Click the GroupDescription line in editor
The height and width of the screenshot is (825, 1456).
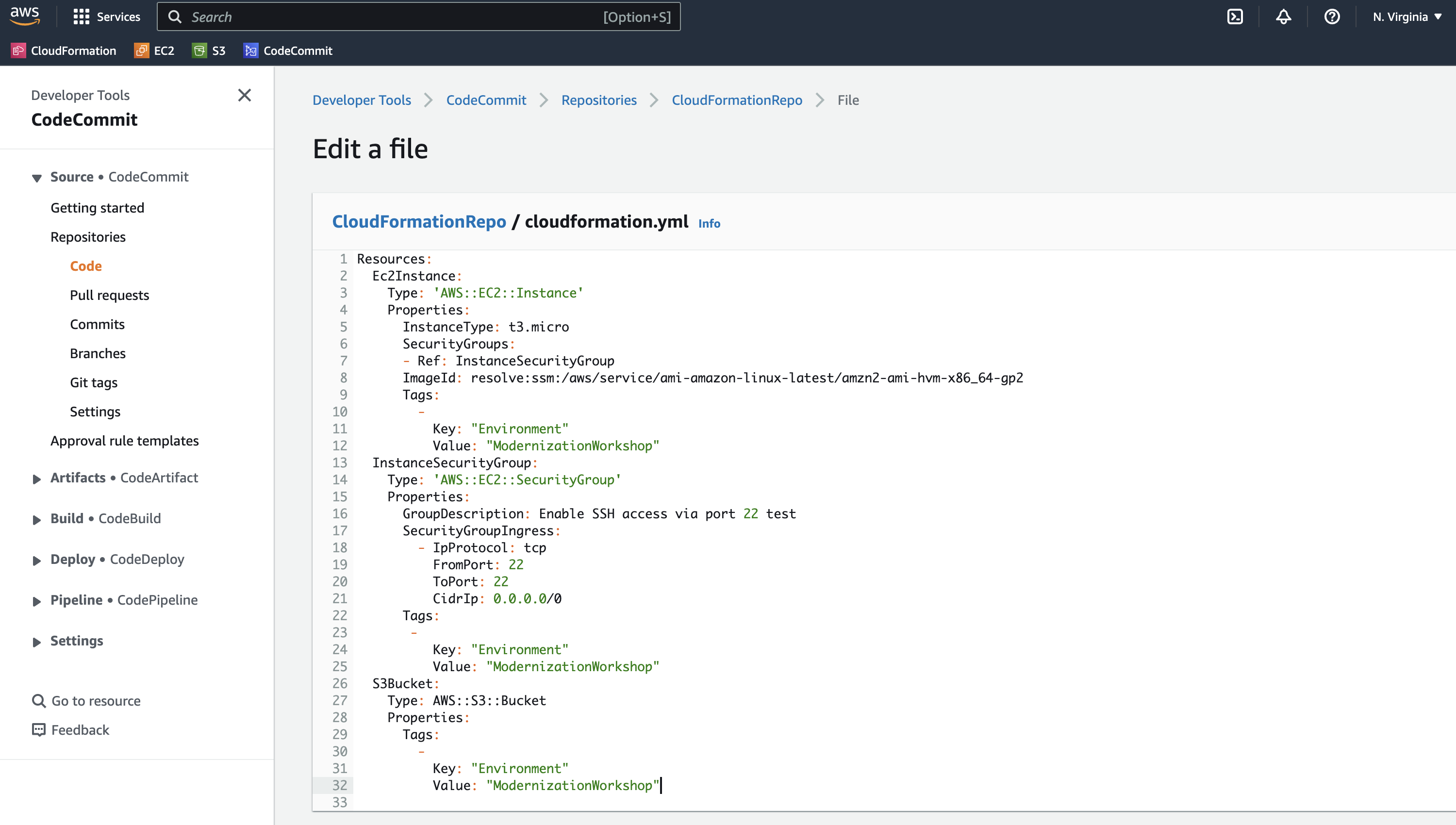pyautogui.click(x=599, y=514)
